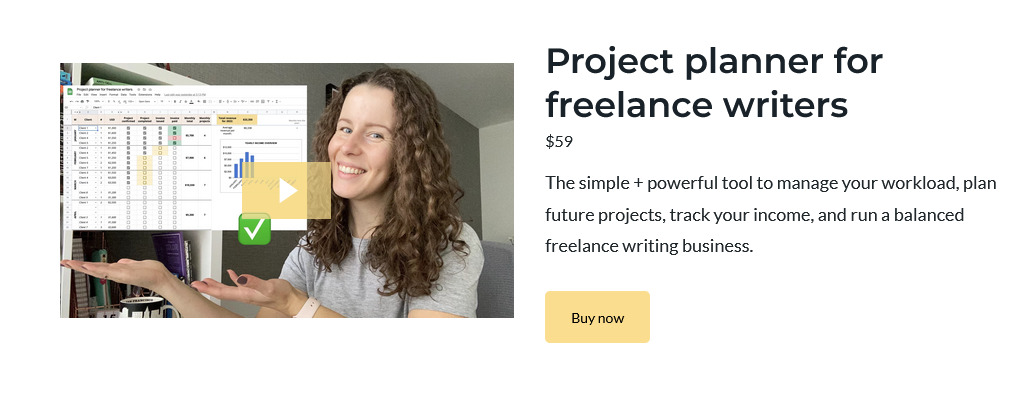Play the project planner video
The height and width of the screenshot is (394, 1036).
coord(287,190)
